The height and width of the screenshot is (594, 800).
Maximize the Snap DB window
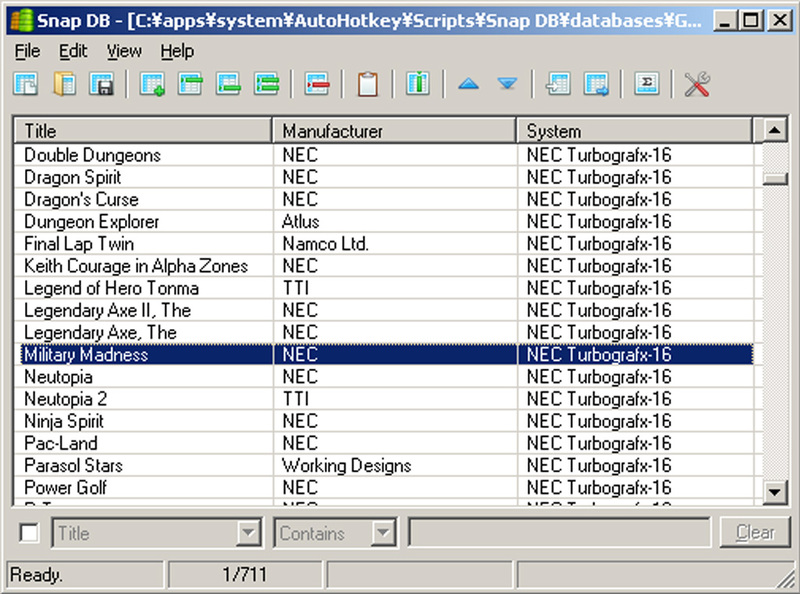pyautogui.click(x=751, y=20)
